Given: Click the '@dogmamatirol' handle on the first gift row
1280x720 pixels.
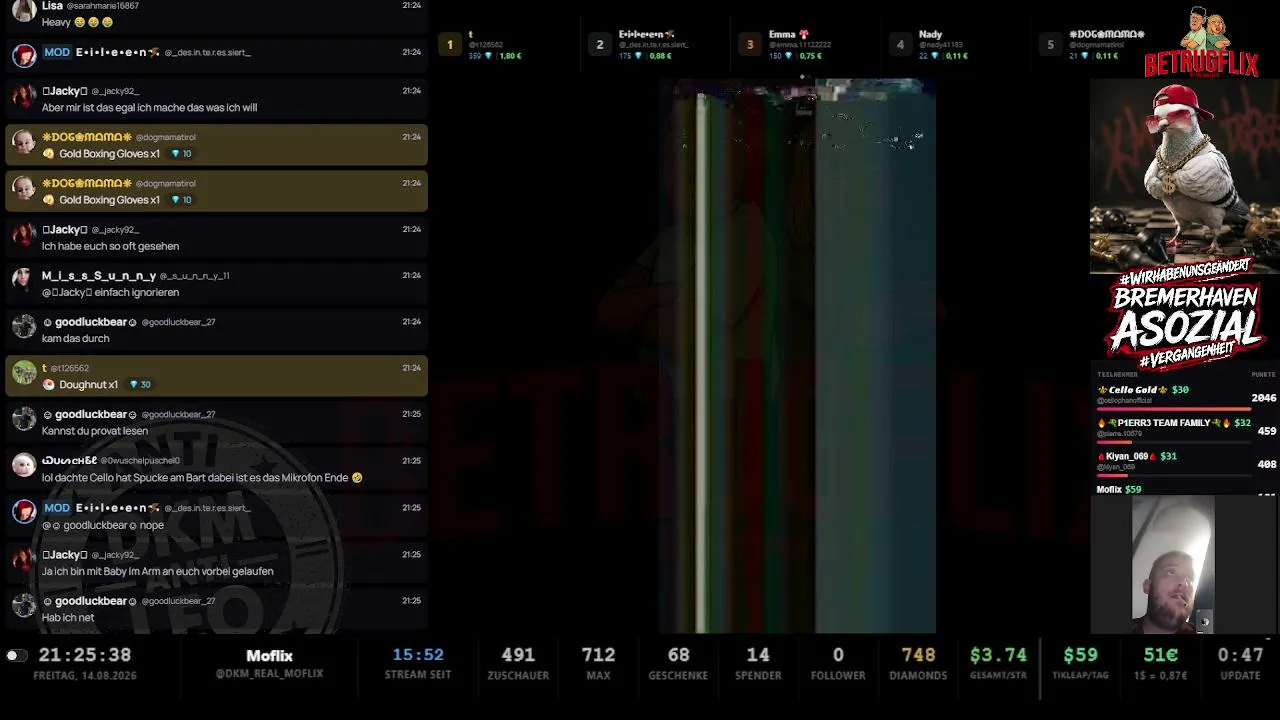Looking at the screenshot, I should [x=166, y=137].
